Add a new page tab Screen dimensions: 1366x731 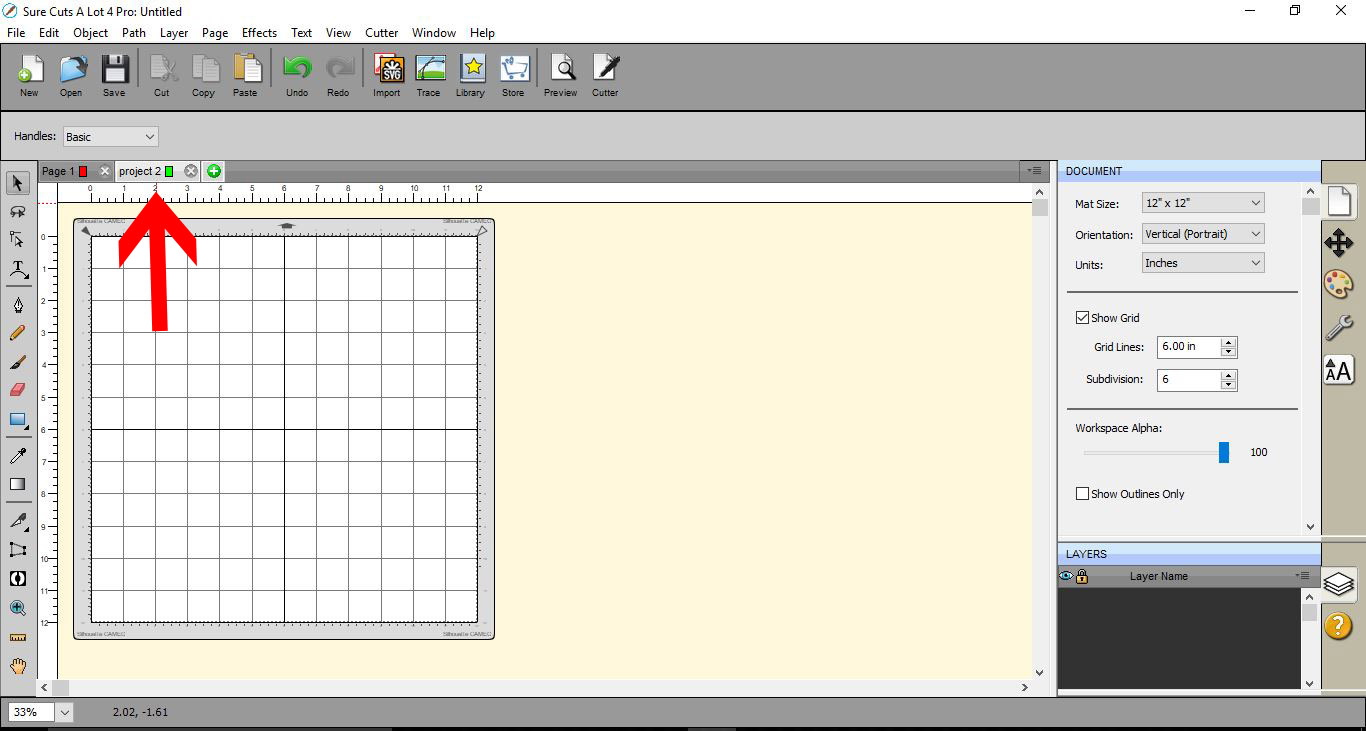click(214, 171)
